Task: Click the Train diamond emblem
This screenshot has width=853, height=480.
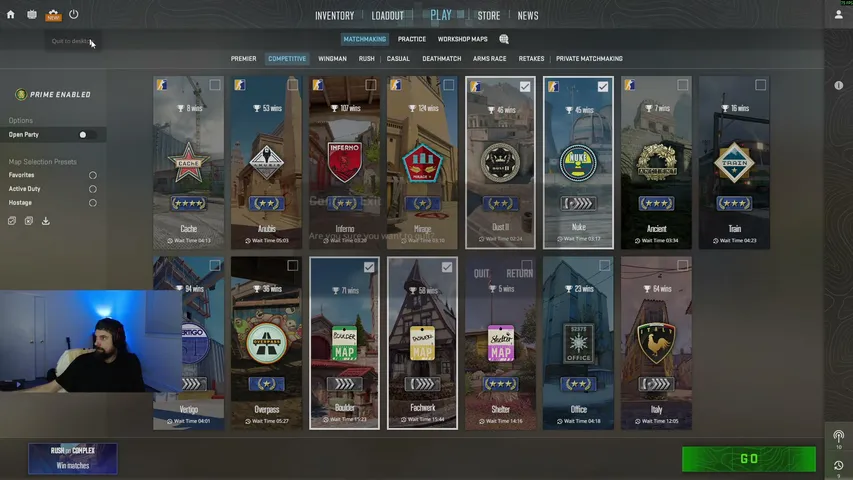Action: [x=734, y=162]
